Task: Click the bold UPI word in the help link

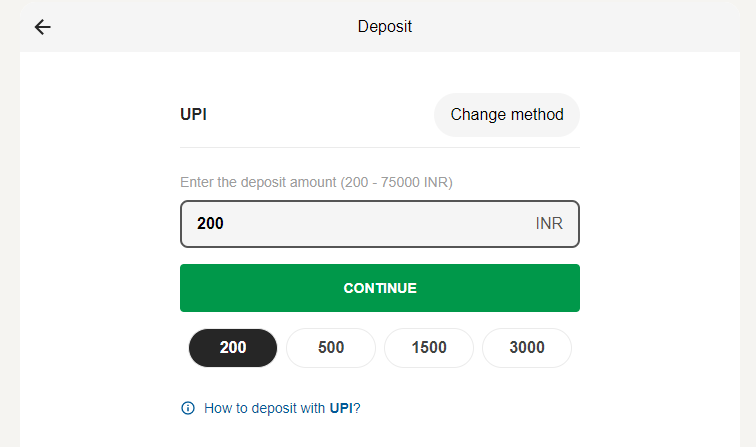Action: pos(341,408)
